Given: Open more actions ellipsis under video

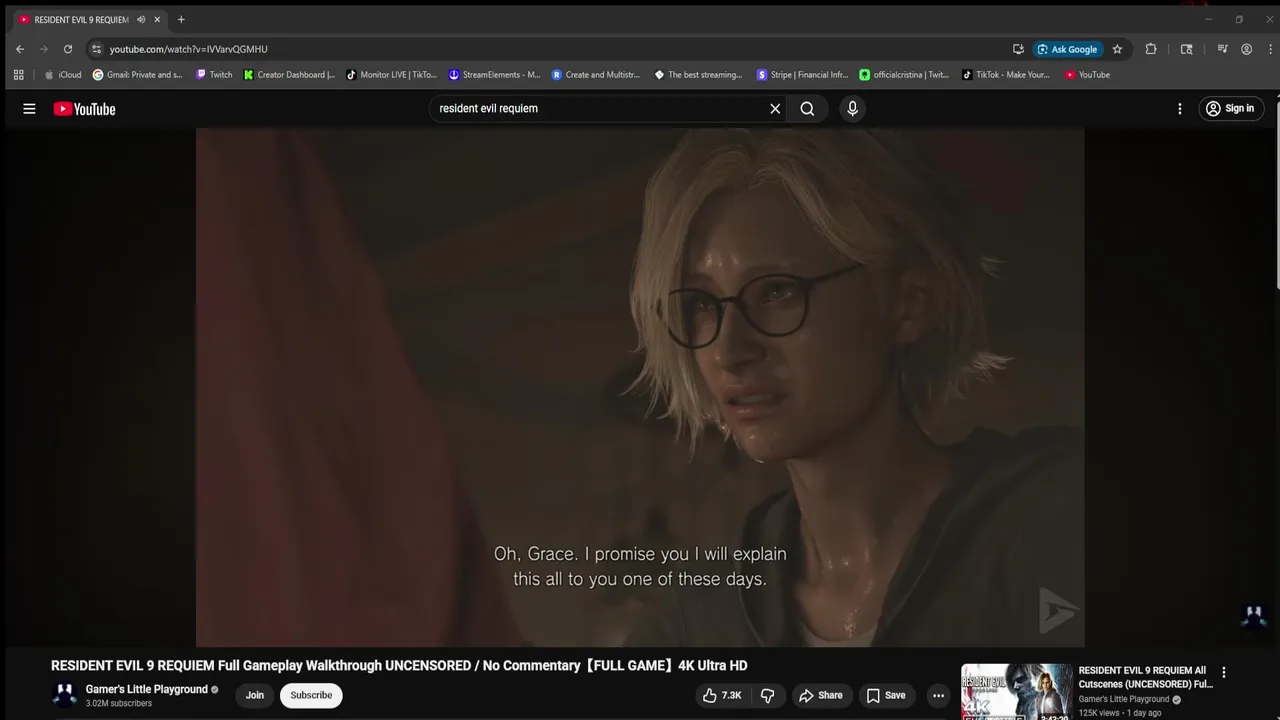Looking at the screenshot, I should [x=938, y=696].
